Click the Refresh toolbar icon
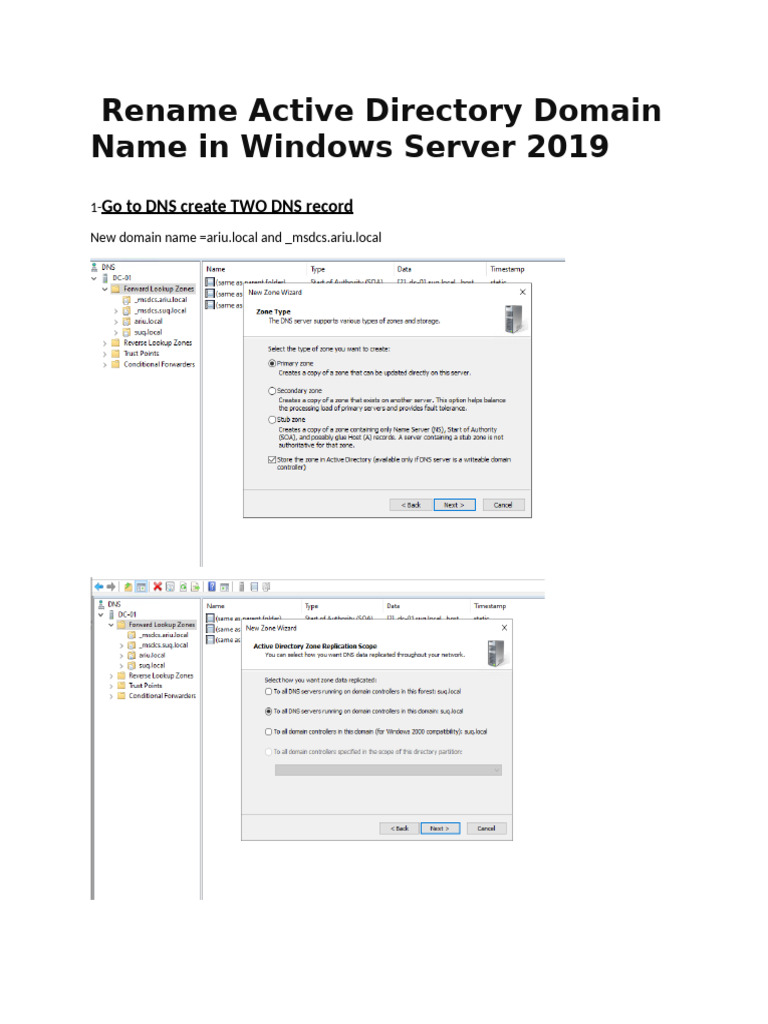 pos(184,587)
